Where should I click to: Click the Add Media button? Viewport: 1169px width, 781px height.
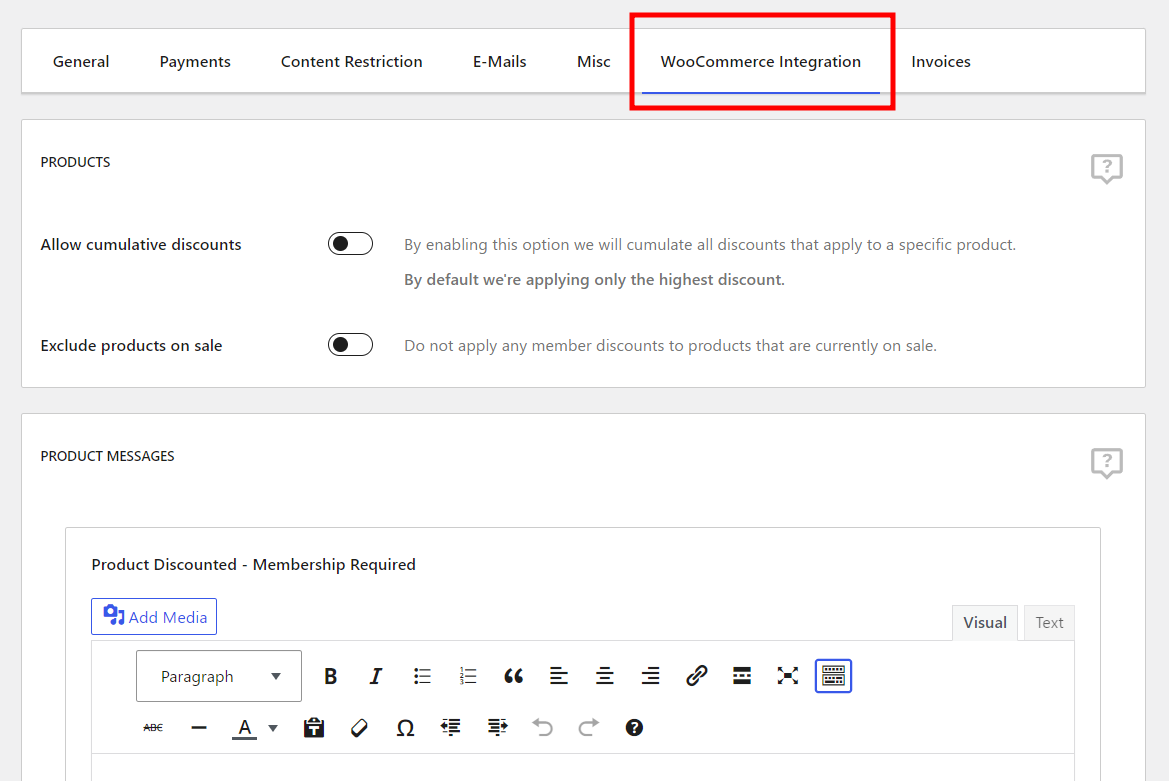pos(154,617)
